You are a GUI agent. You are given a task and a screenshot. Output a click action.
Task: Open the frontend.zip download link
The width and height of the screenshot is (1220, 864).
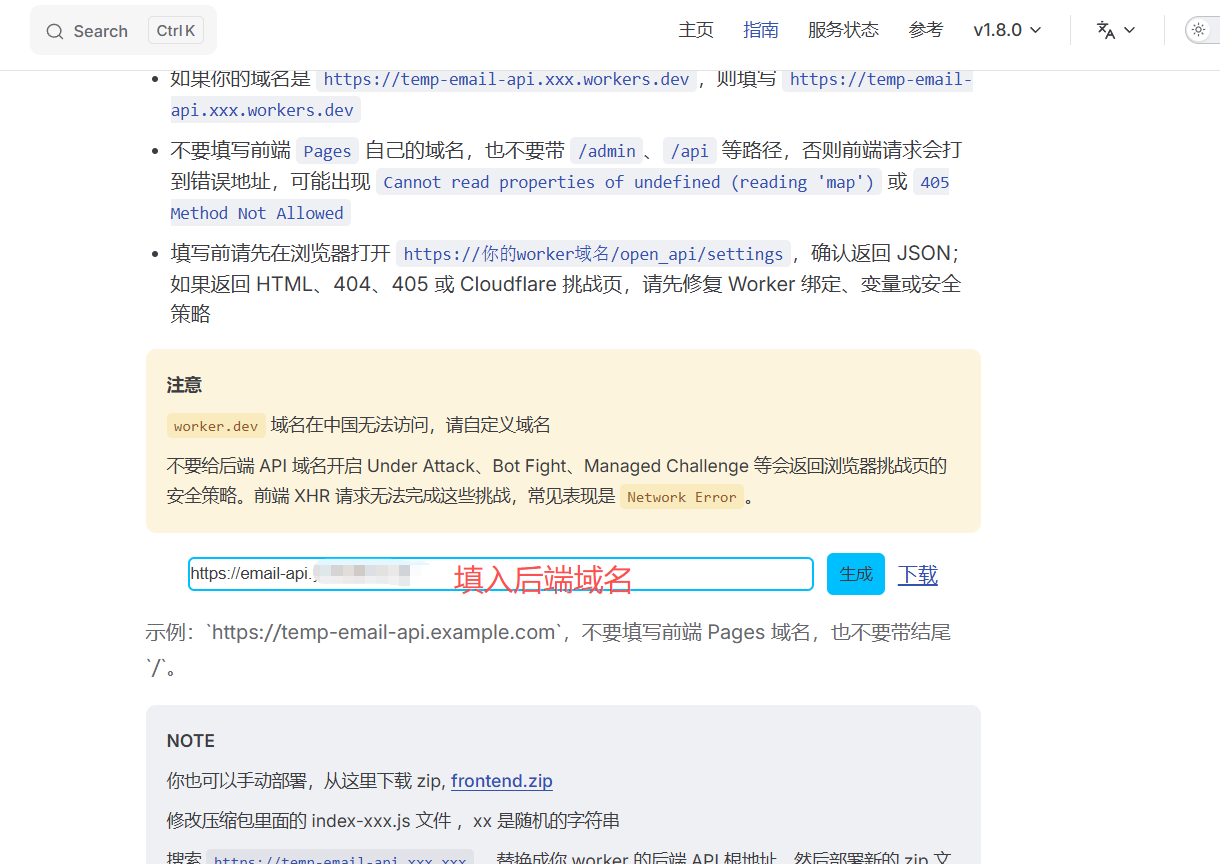click(x=502, y=781)
